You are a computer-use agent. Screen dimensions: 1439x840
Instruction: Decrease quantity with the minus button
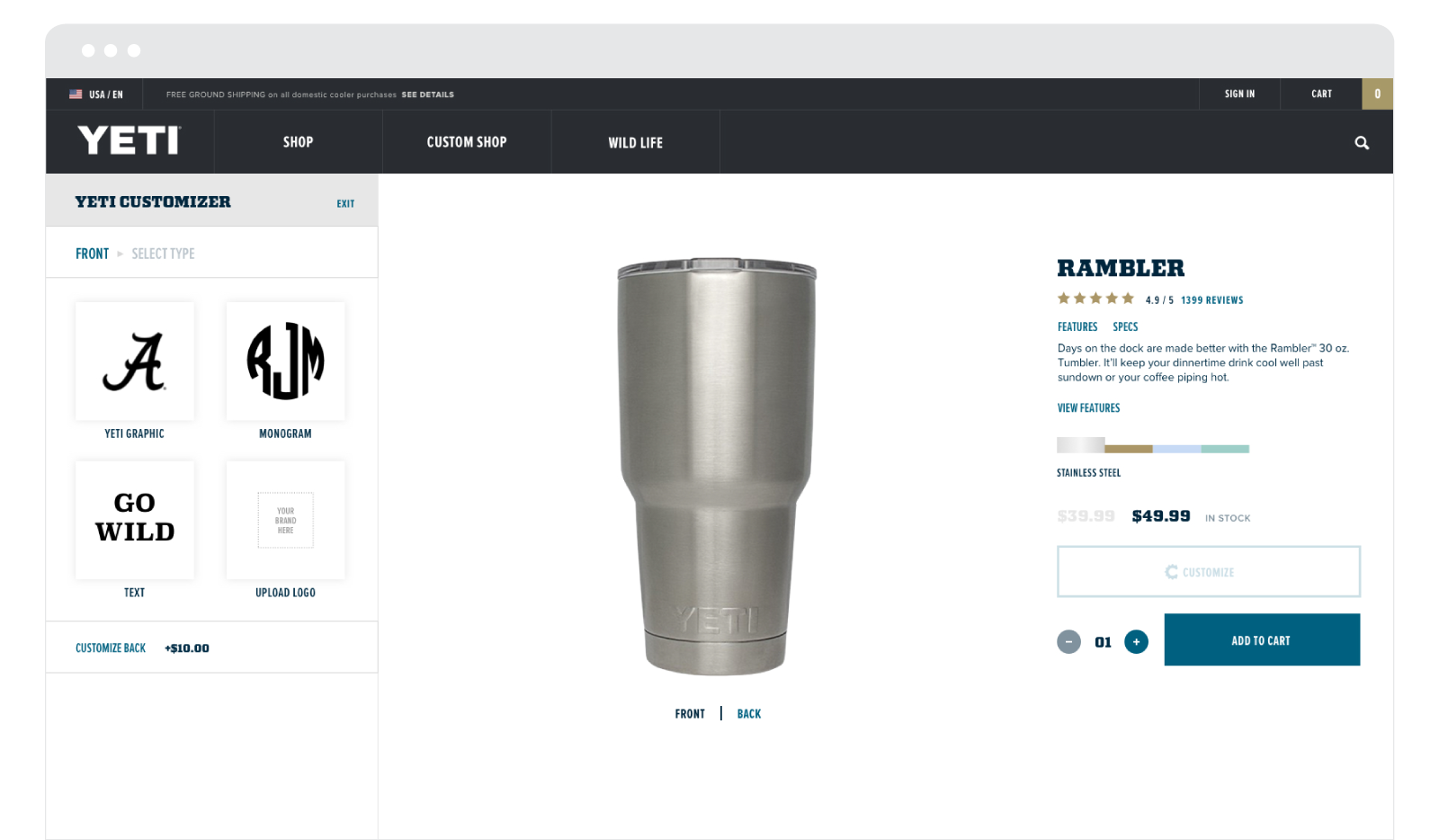point(1068,642)
